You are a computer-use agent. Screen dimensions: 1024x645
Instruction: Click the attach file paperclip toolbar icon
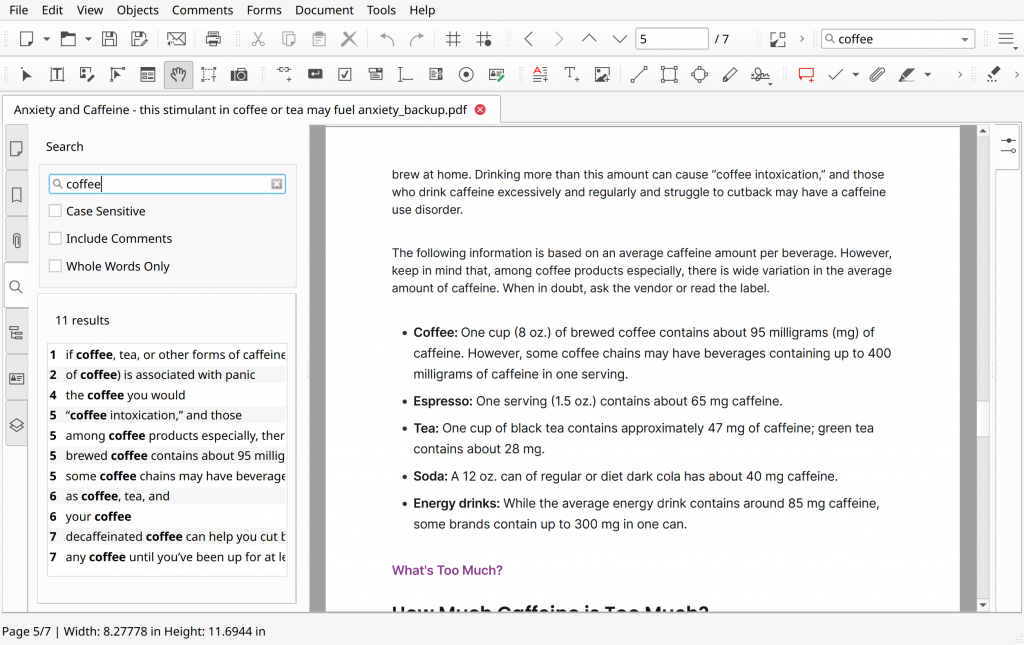(877, 75)
